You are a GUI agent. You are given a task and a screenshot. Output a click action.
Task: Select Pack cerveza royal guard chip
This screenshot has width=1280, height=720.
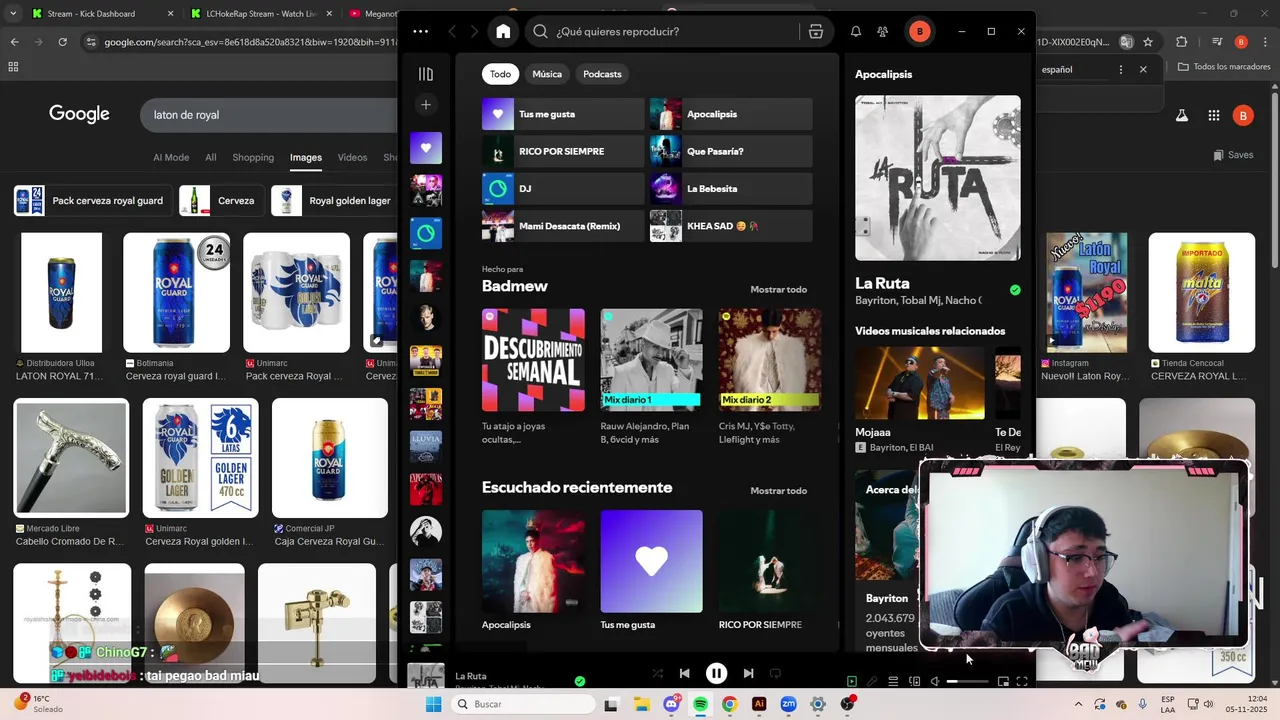[92, 200]
